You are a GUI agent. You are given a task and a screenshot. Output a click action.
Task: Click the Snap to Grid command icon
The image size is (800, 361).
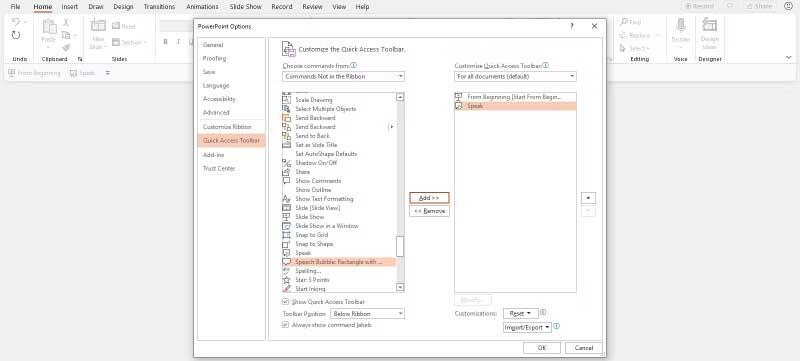click(286, 235)
